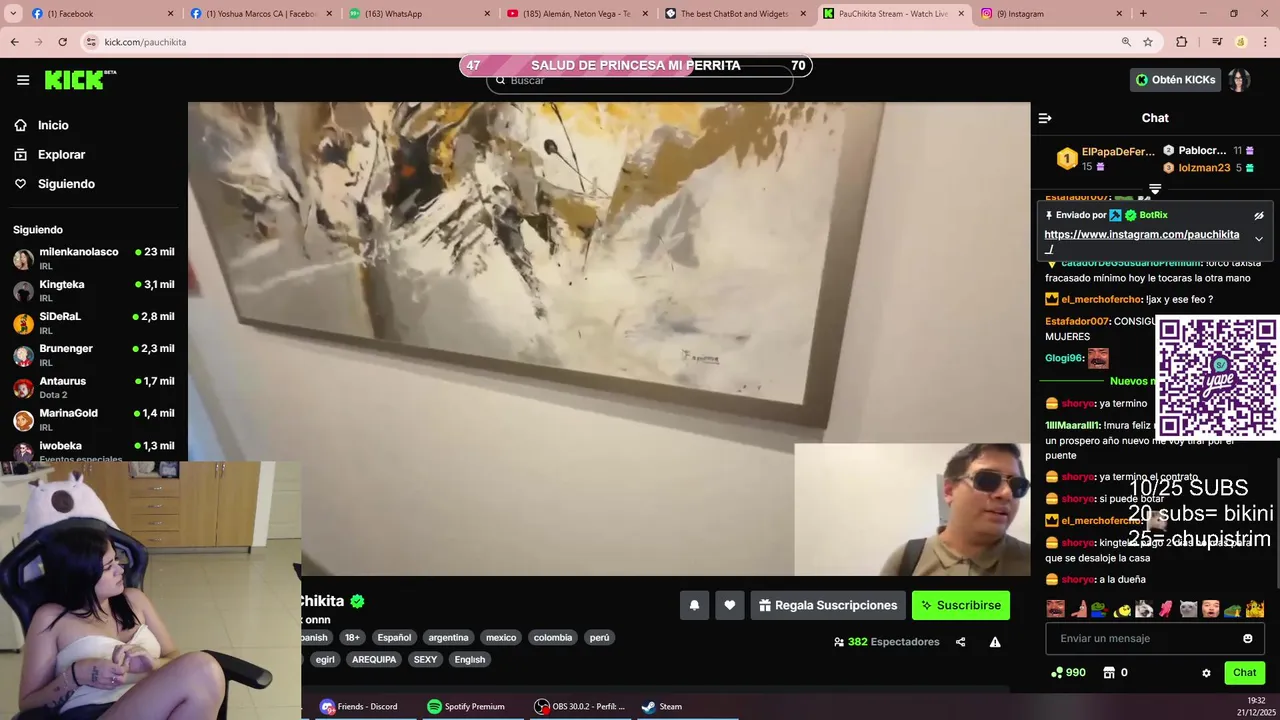Reload the page
The image size is (1280, 720).
62,42
